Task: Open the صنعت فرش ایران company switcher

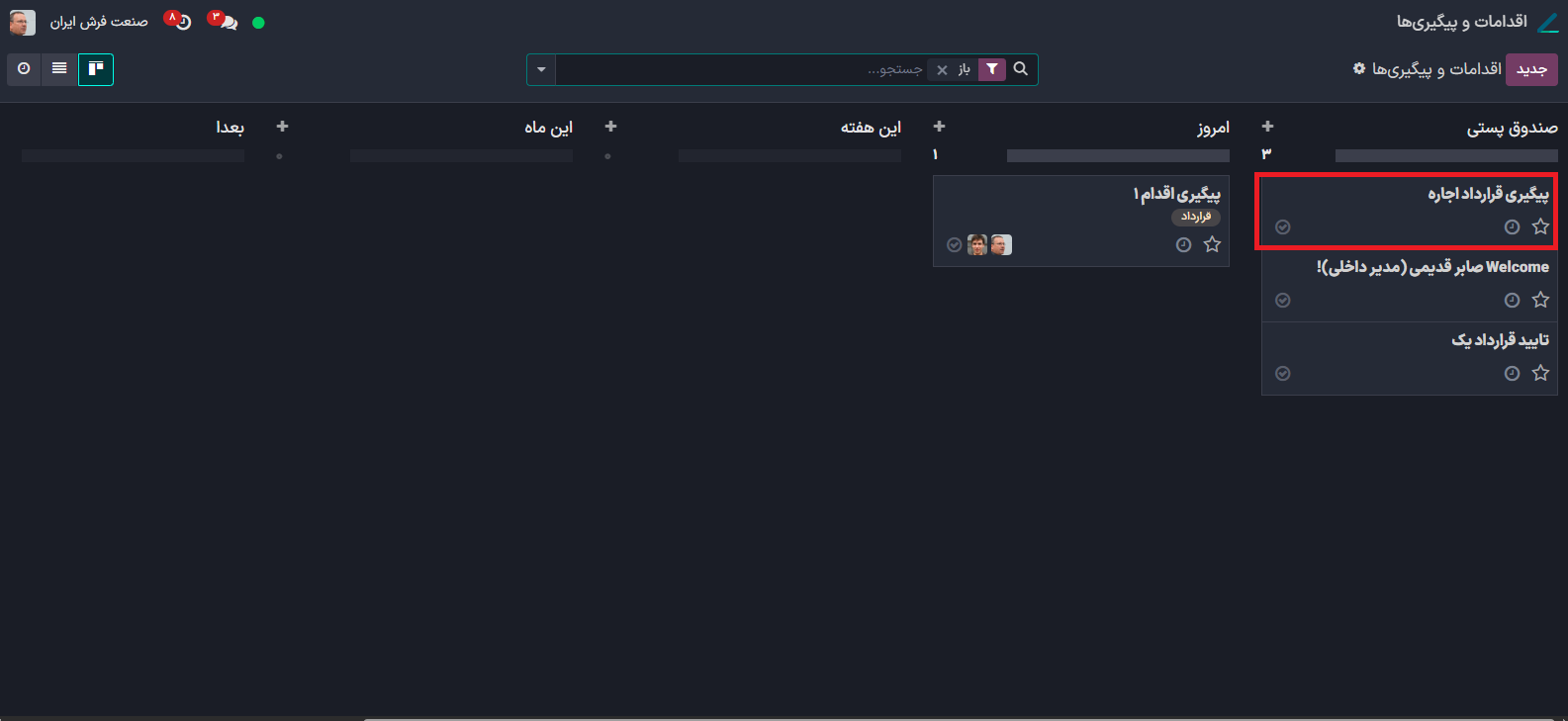Action: click(99, 22)
